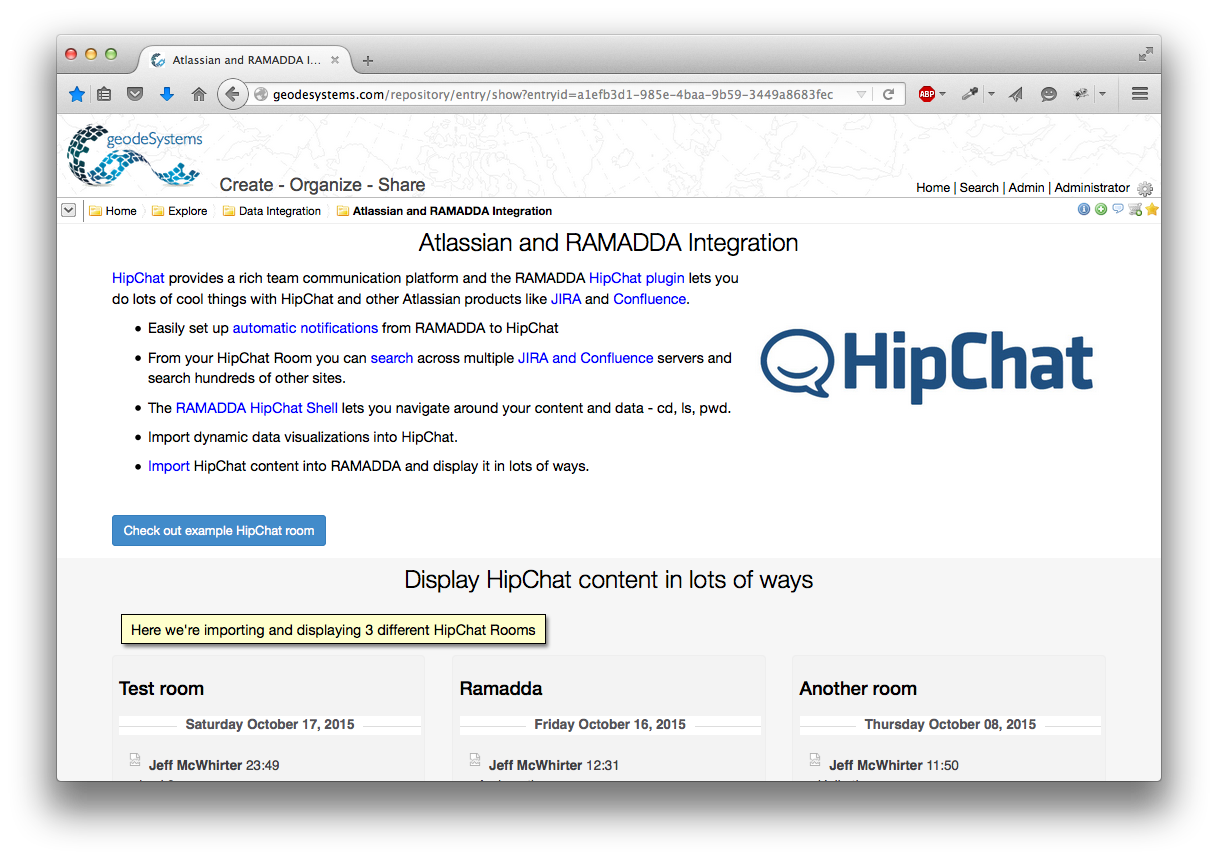Click the Administrator user link
The image size is (1218, 860).
pyautogui.click(x=1092, y=188)
